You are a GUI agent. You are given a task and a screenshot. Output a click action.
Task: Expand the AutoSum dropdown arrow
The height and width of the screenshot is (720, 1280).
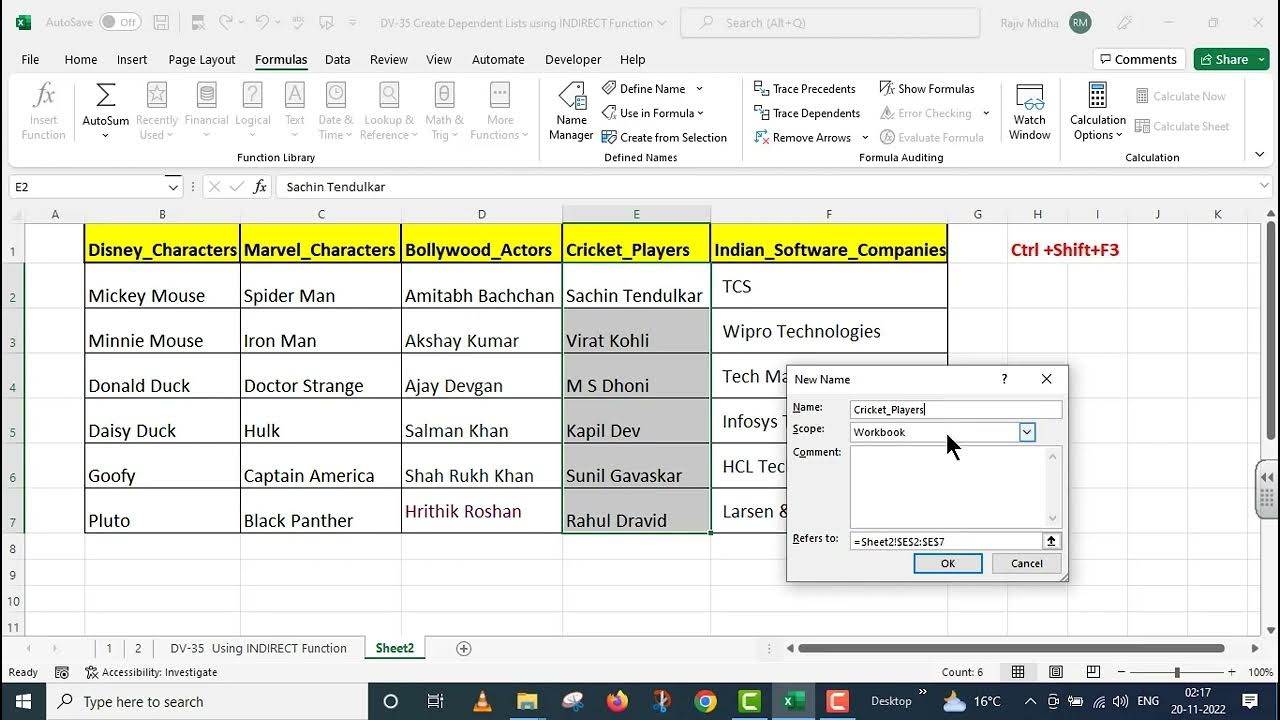point(105,135)
